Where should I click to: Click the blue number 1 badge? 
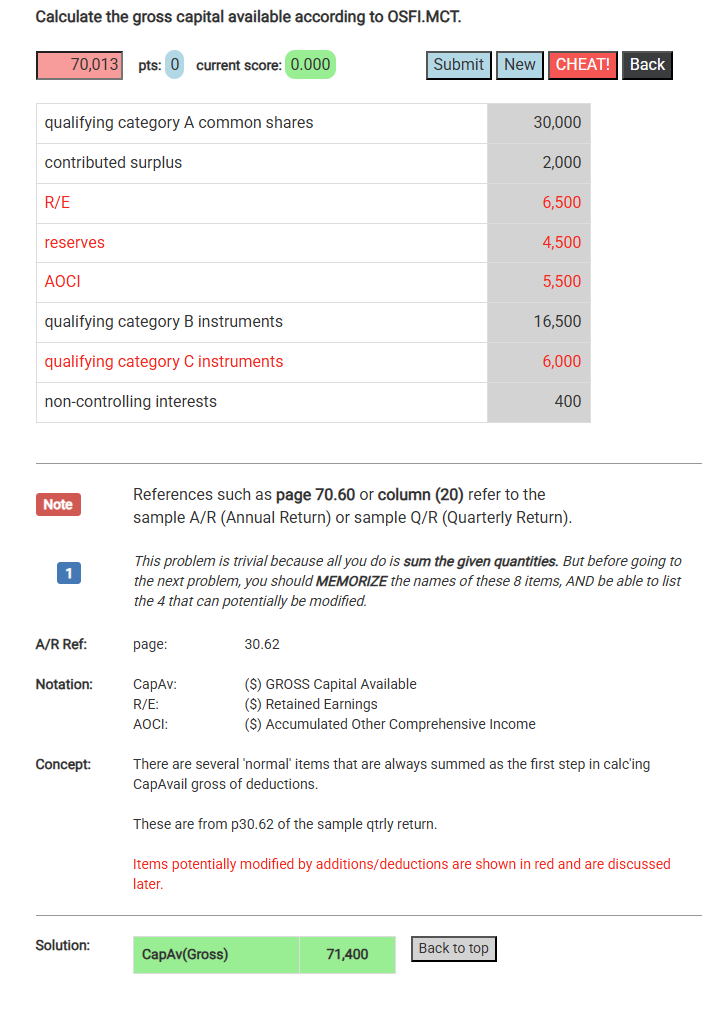click(x=68, y=574)
